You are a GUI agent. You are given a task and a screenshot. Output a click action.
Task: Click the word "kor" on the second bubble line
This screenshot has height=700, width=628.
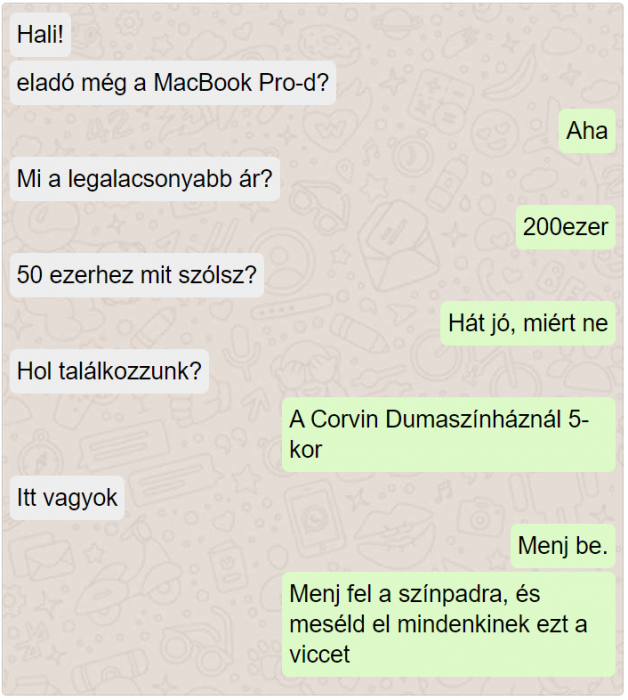pos(306,450)
